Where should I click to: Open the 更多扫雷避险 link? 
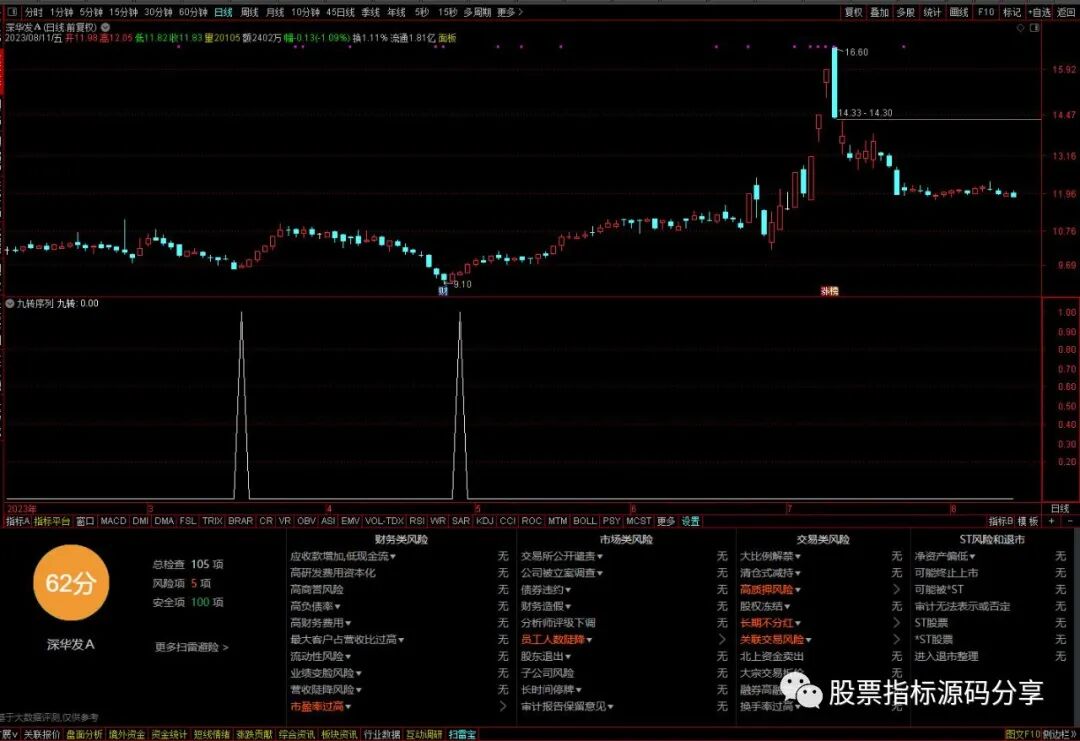tap(191, 647)
